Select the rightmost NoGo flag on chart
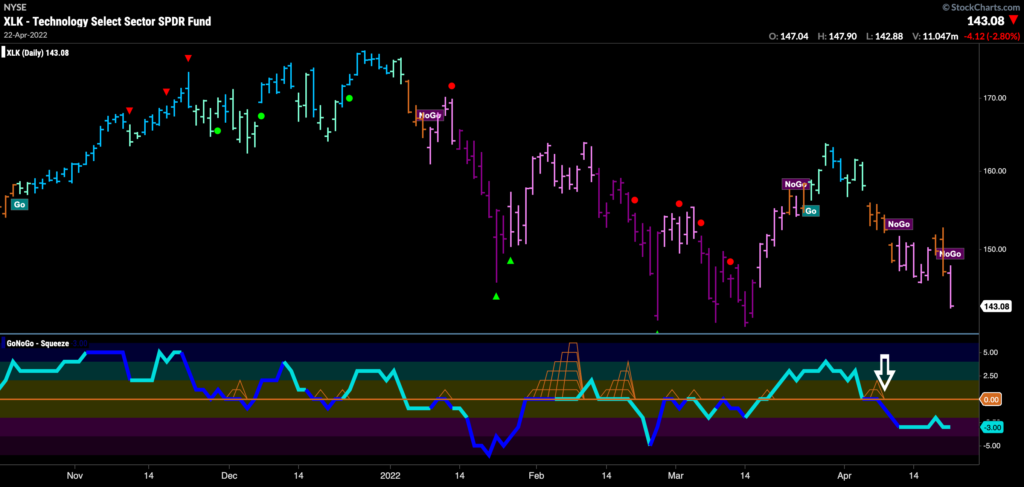Screen dimensions: 1024x487 pos(950,254)
